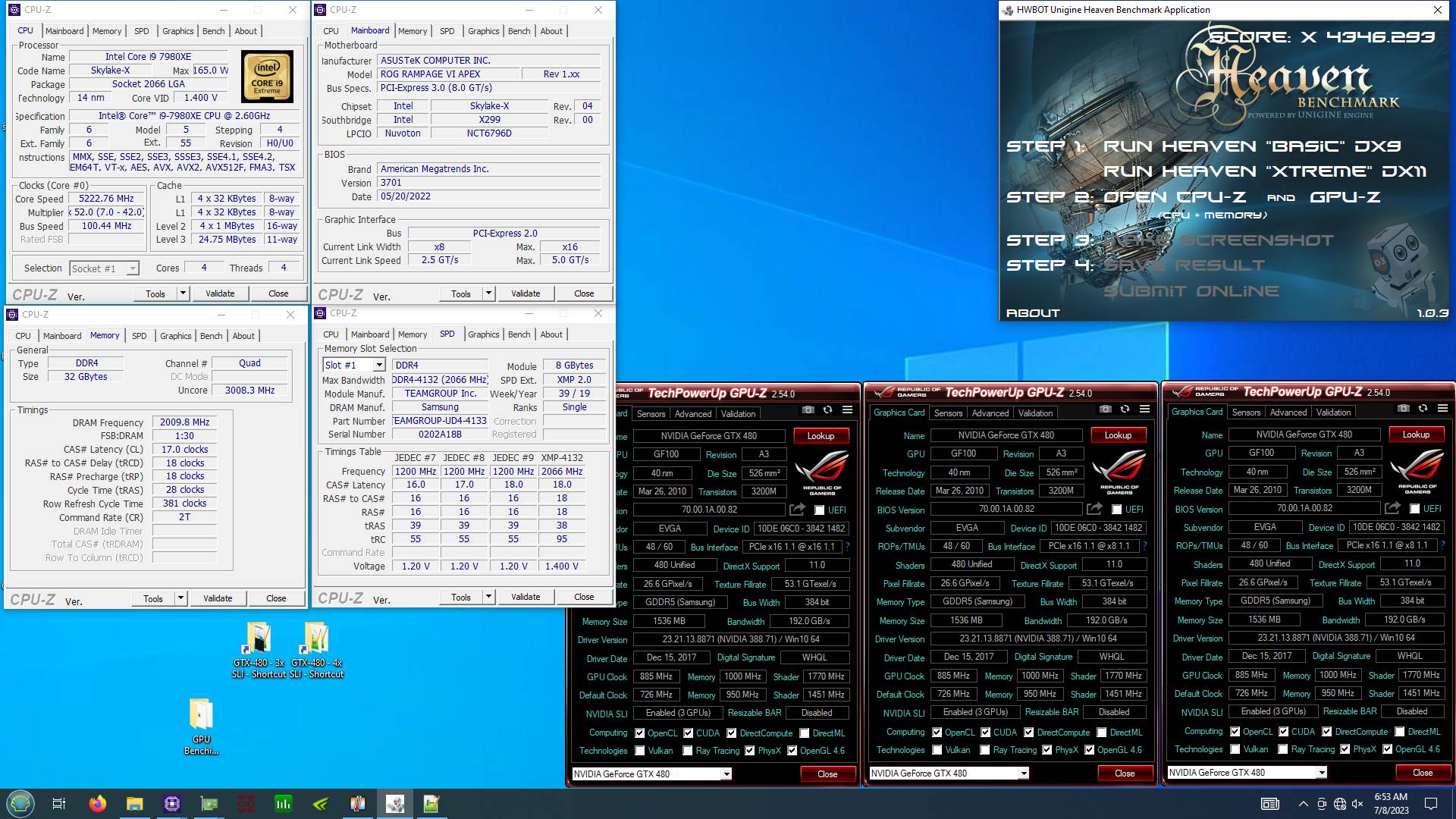The image size is (1456, 819).
Task: Click Bus Interface question mark in rightmost GPU-Z
Action: [x=1443, y=545]
